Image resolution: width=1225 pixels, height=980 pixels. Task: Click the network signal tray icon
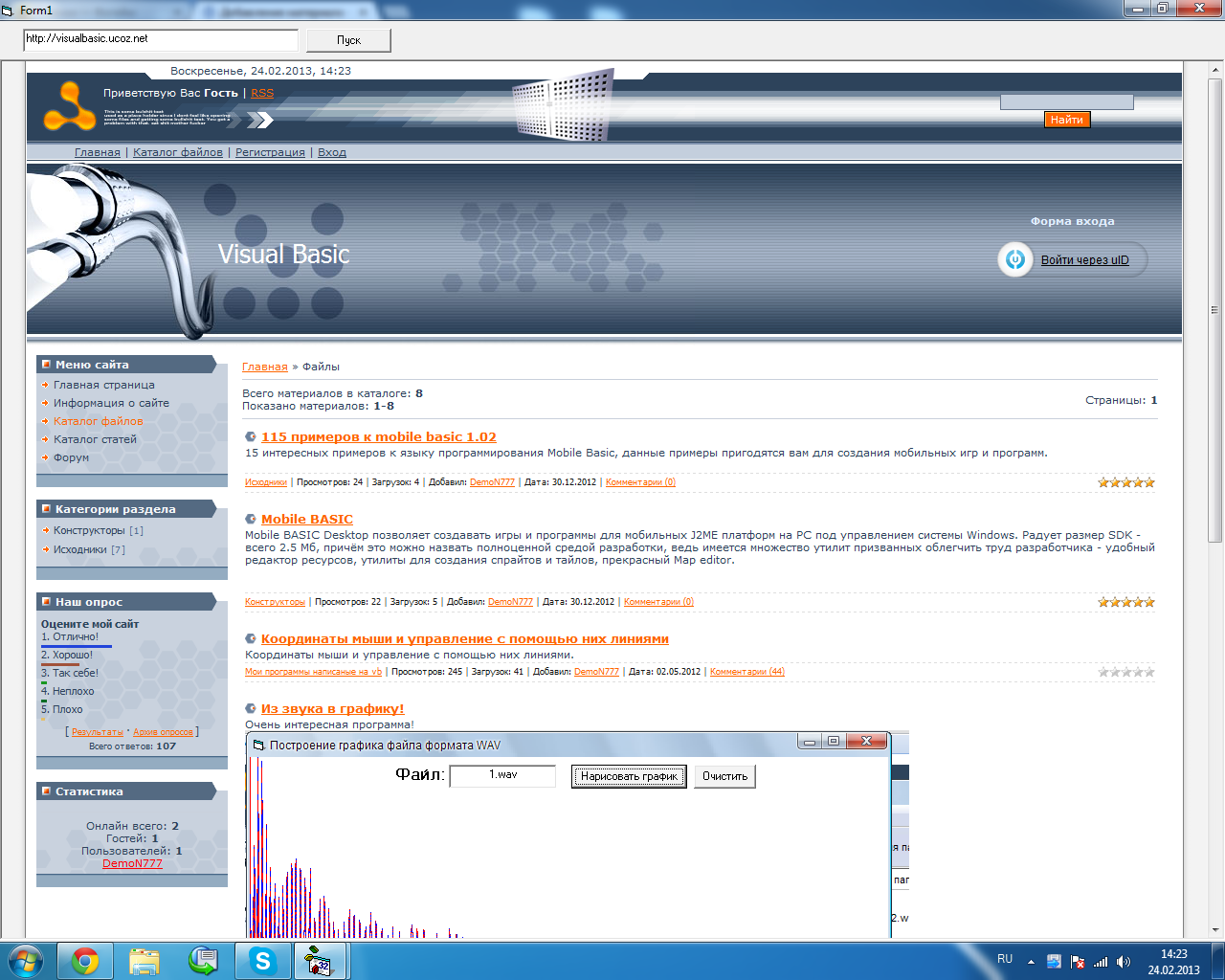(1101, 962)
